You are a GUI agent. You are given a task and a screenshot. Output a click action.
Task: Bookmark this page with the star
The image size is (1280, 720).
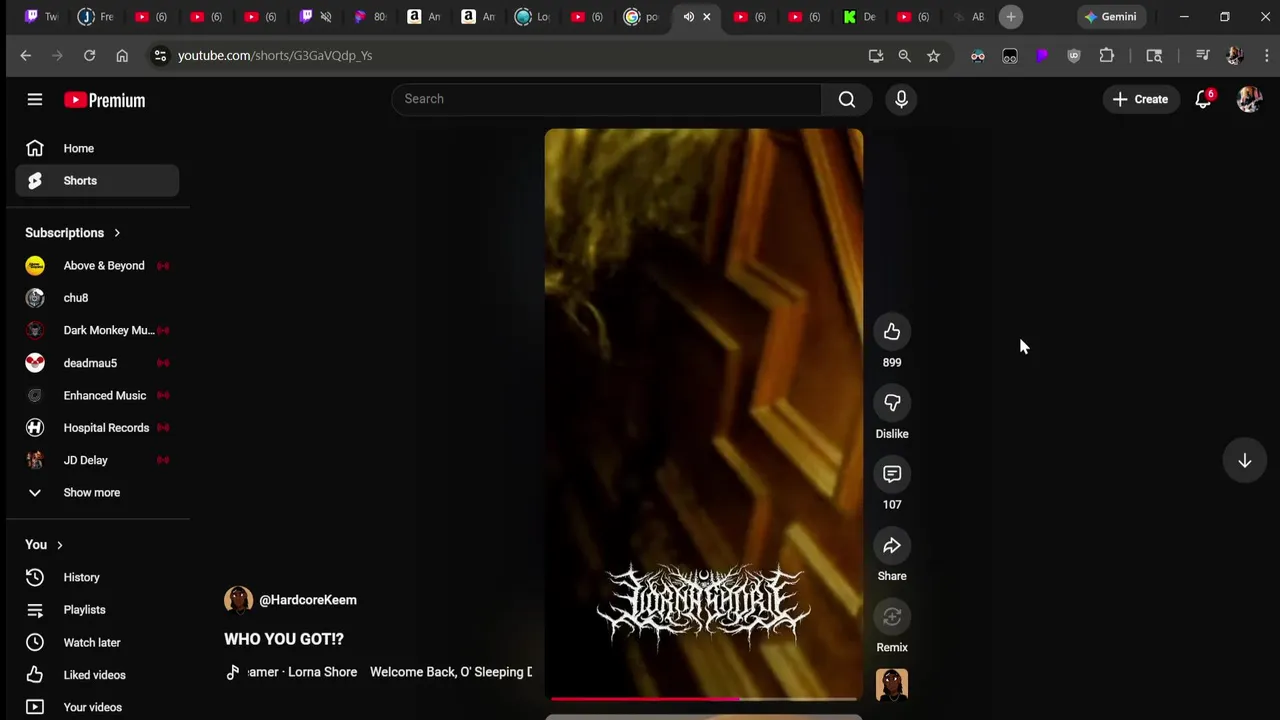[933, 56]
